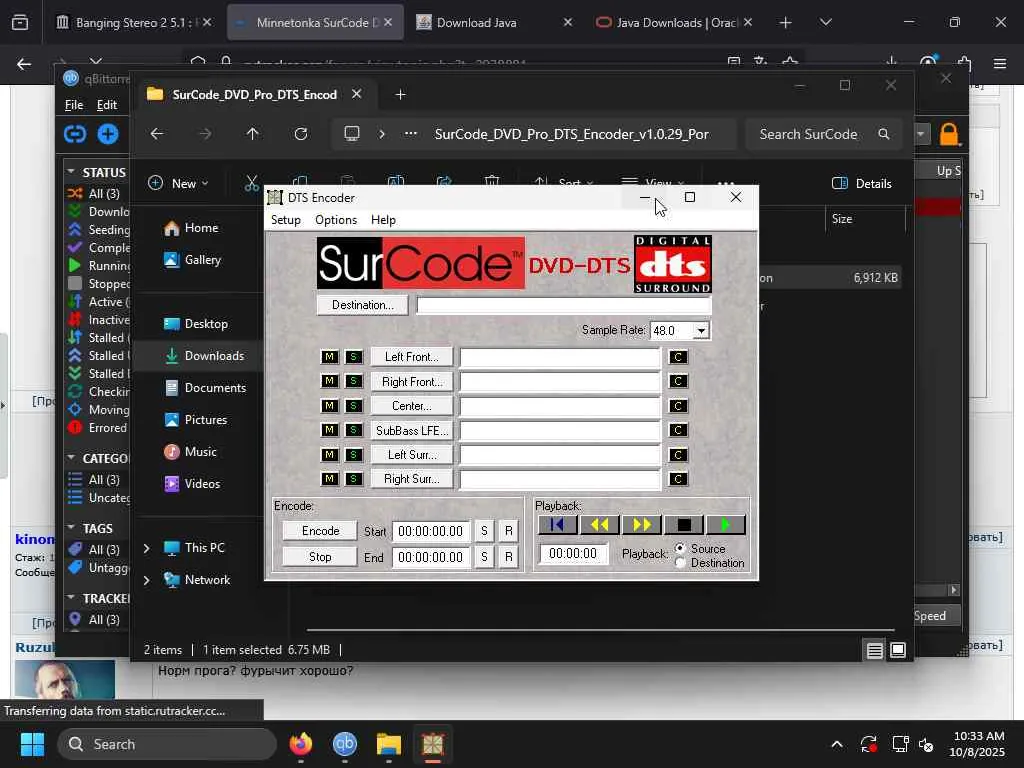Viewport: 1024px width, 768px height.
Task: Go up one folder in Explorer
Action: pos(253,134)
